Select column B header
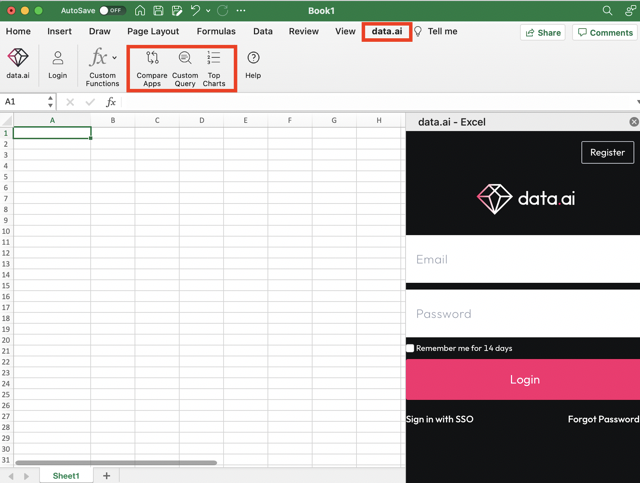The image size is (640, 483). (113, 120)
